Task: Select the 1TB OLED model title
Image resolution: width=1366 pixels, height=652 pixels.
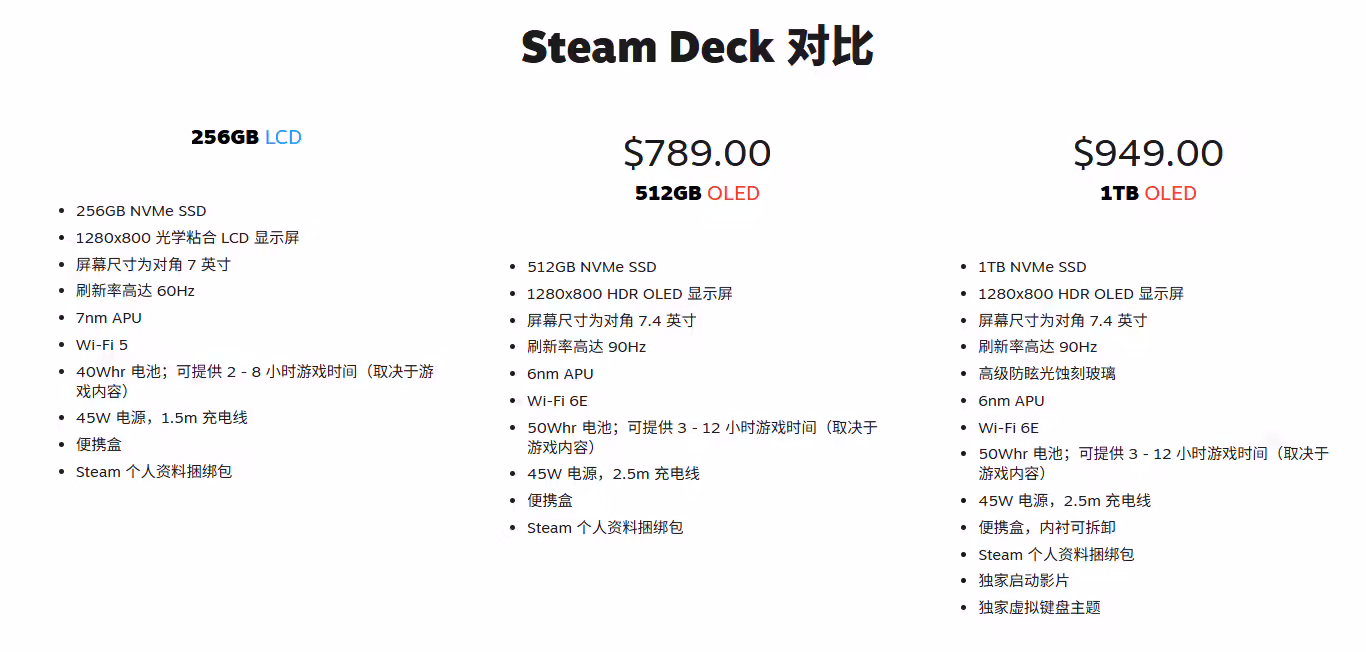Action: (1148, 193)
